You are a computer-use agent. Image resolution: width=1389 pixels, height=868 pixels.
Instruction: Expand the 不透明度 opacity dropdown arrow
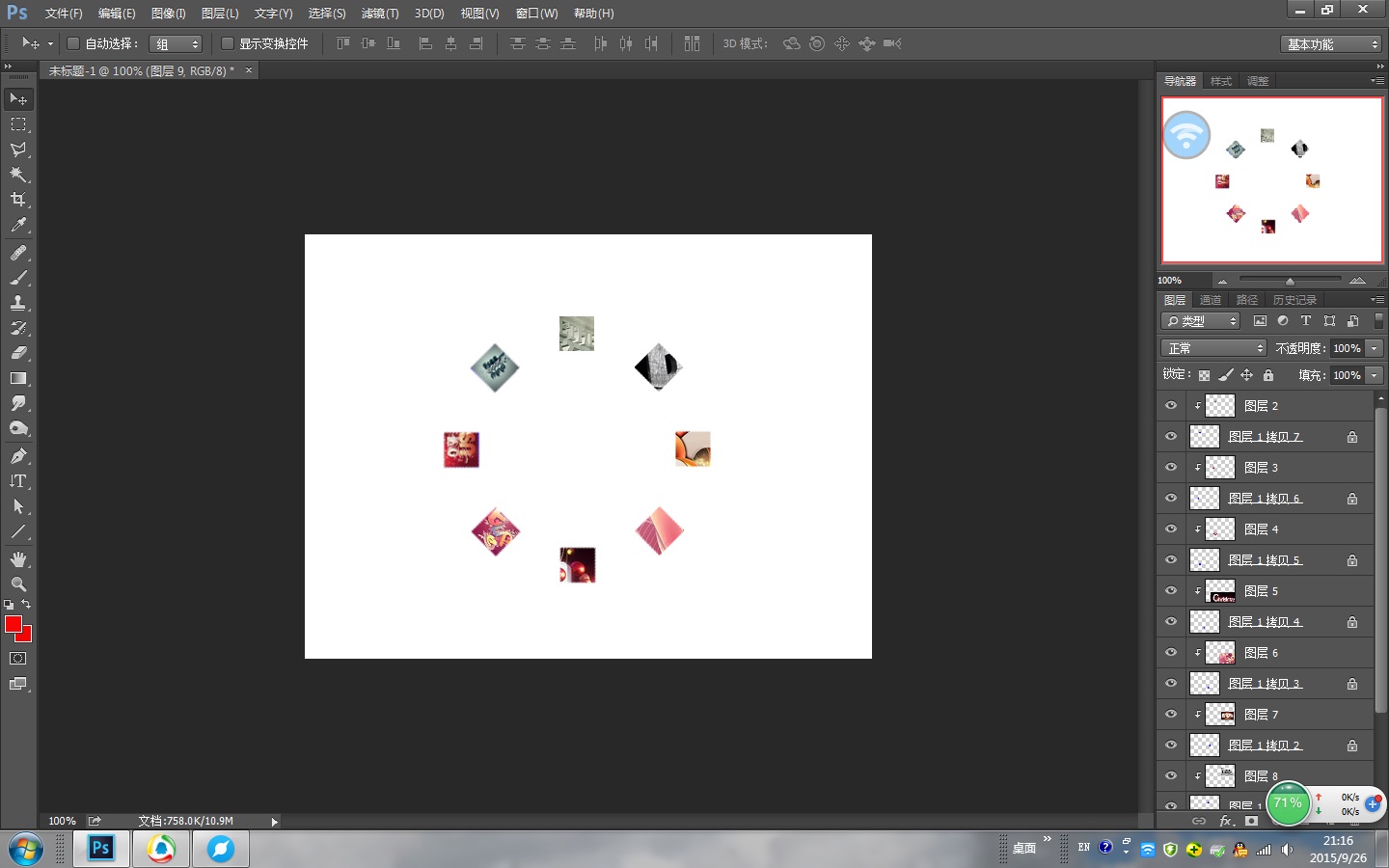pyautogui.click(x=1375, y=348)
